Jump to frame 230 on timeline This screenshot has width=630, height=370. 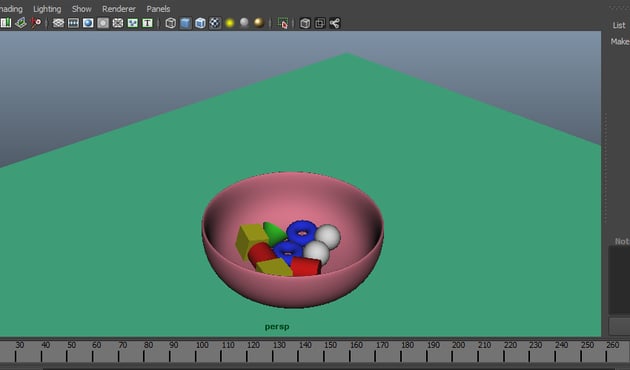(536, 345)
